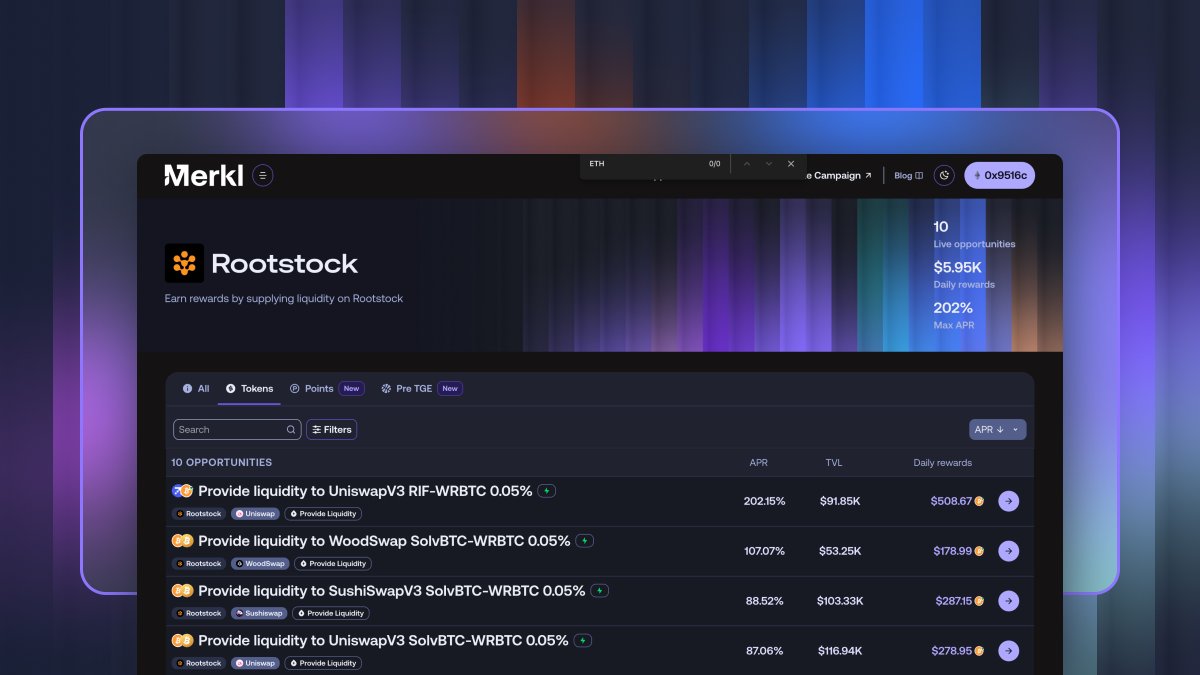Click lightning badge on WoodSwap row

click(x=585, y=541)
